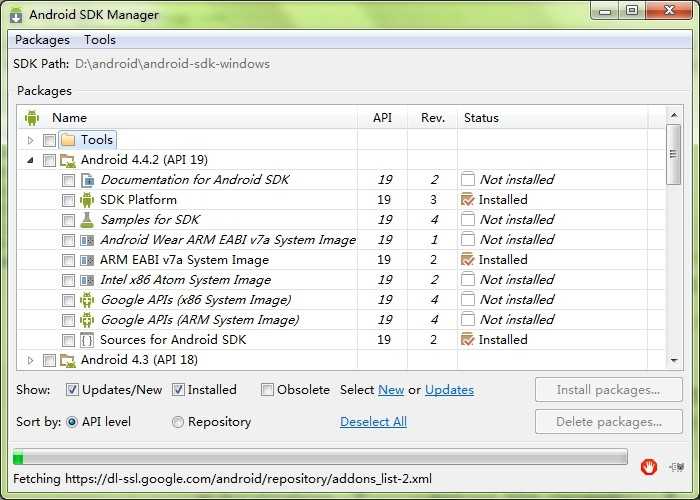
Task: Click the fetching progress bar
Action: click(320, 457)
